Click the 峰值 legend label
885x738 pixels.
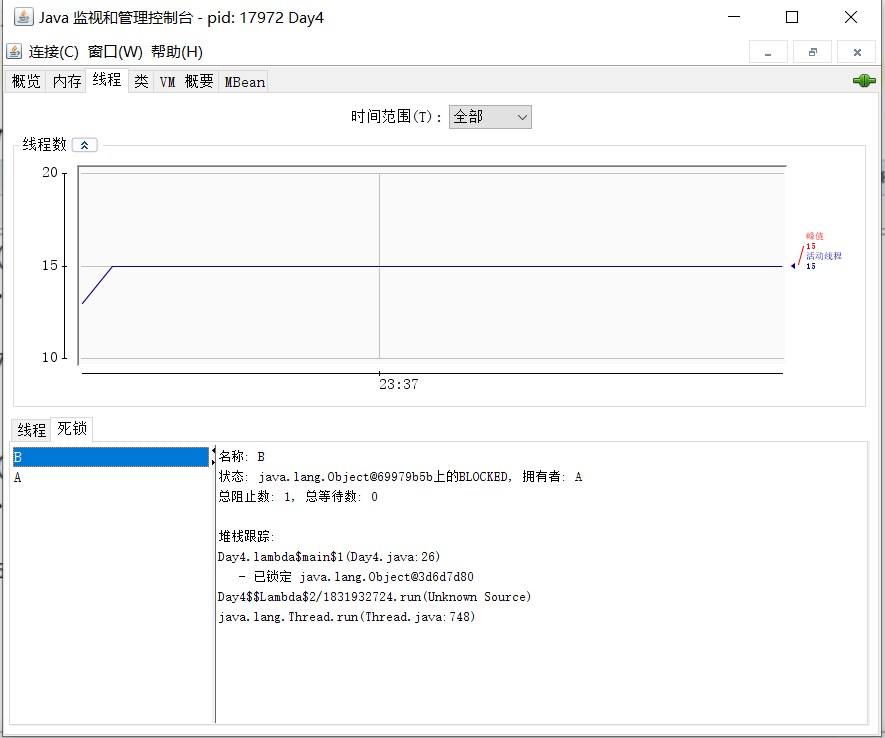[814, 236]
